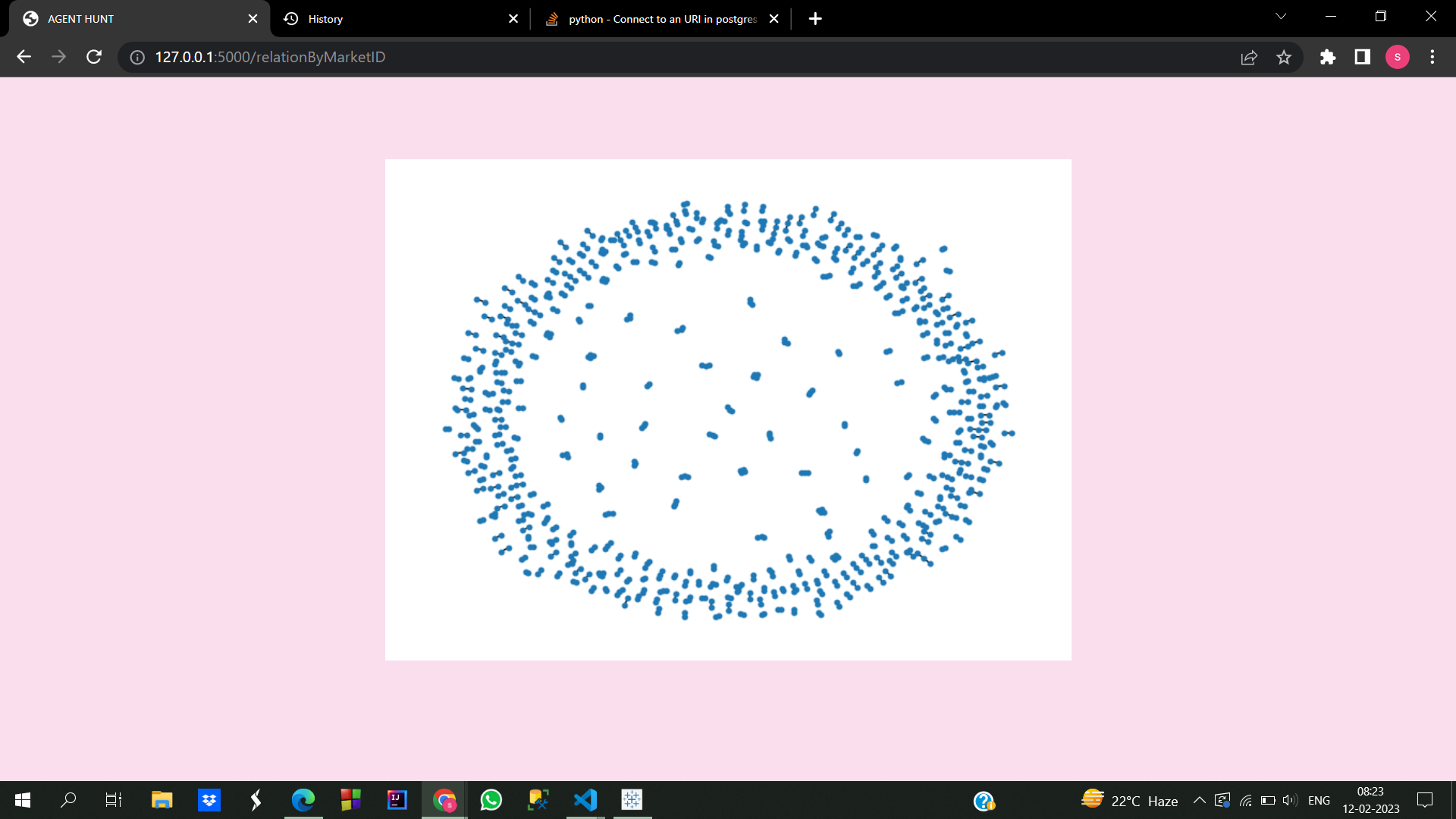View site information icon
The image size is (1456, 819).
tap(137, 57)
